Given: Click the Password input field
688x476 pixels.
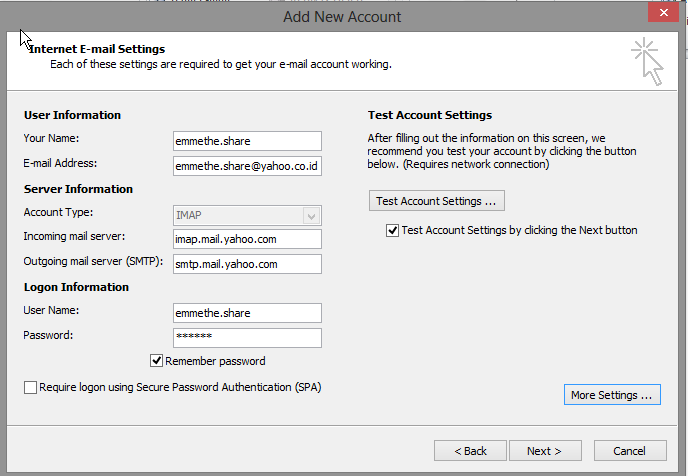Looking at the screenshot, I should [247, 338].
